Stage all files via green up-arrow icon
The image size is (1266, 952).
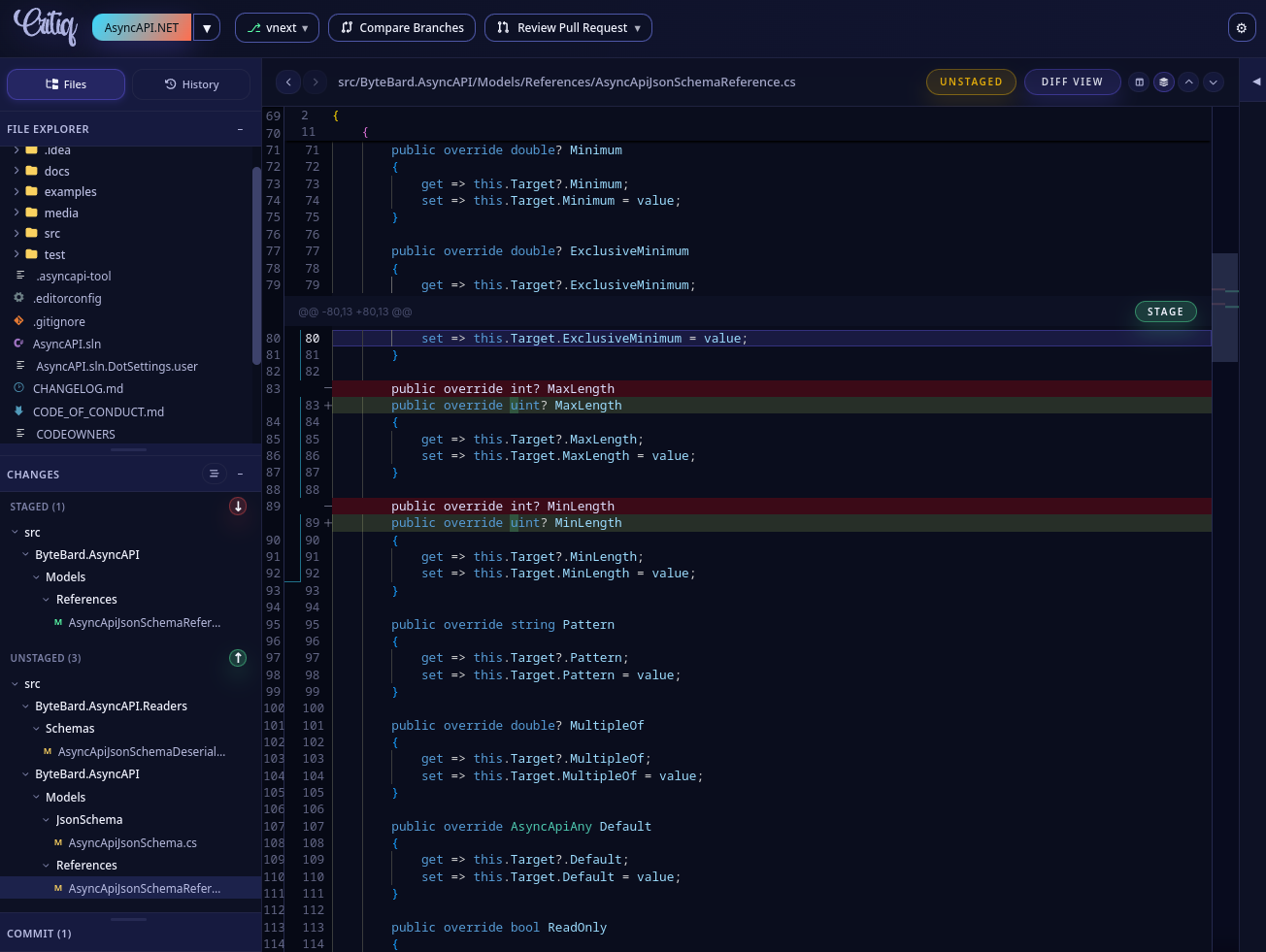pyautogui.click(x=237, y=658)
